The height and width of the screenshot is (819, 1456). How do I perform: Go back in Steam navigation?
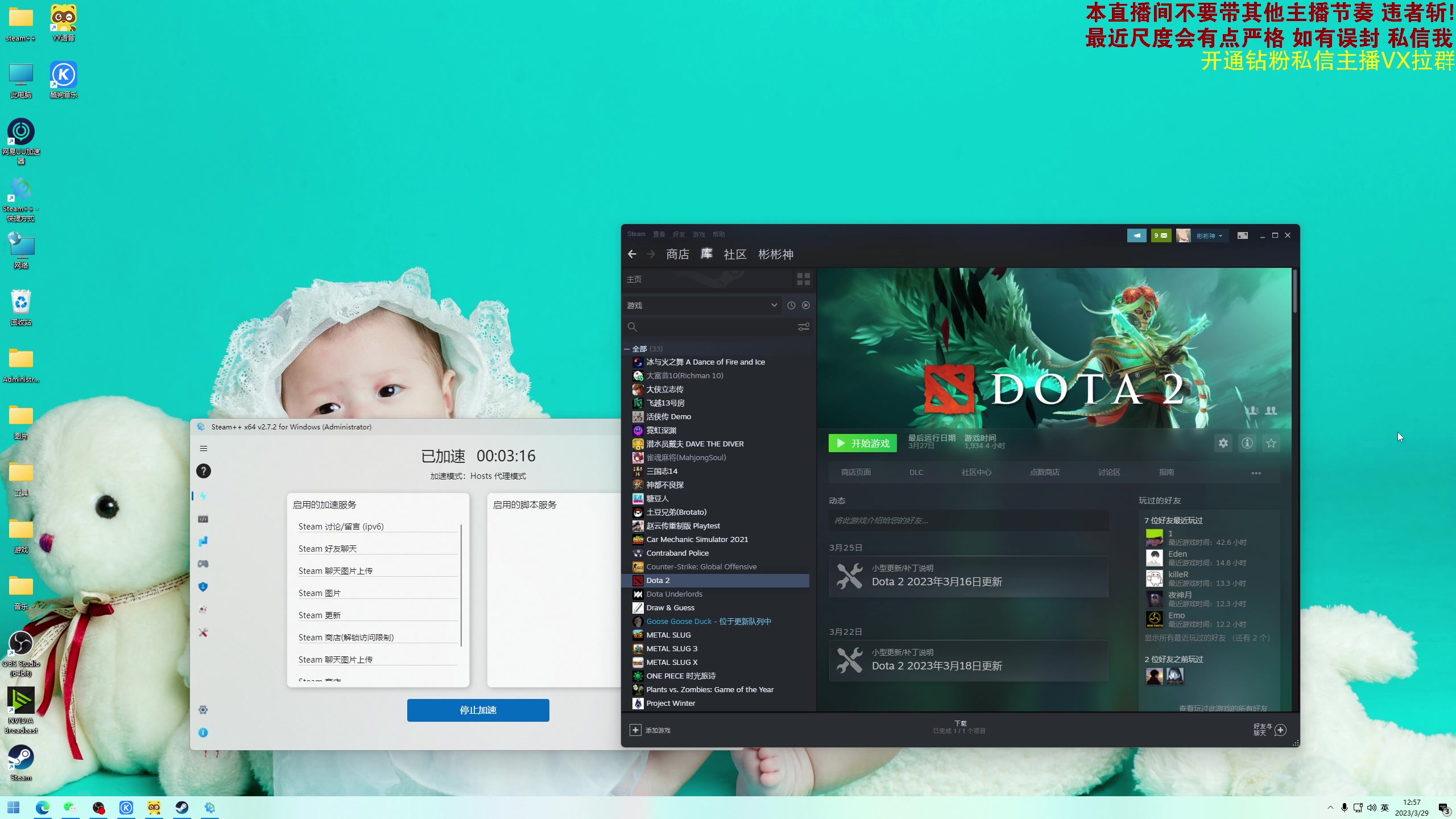pyautogui.click(x=632, y=254)
